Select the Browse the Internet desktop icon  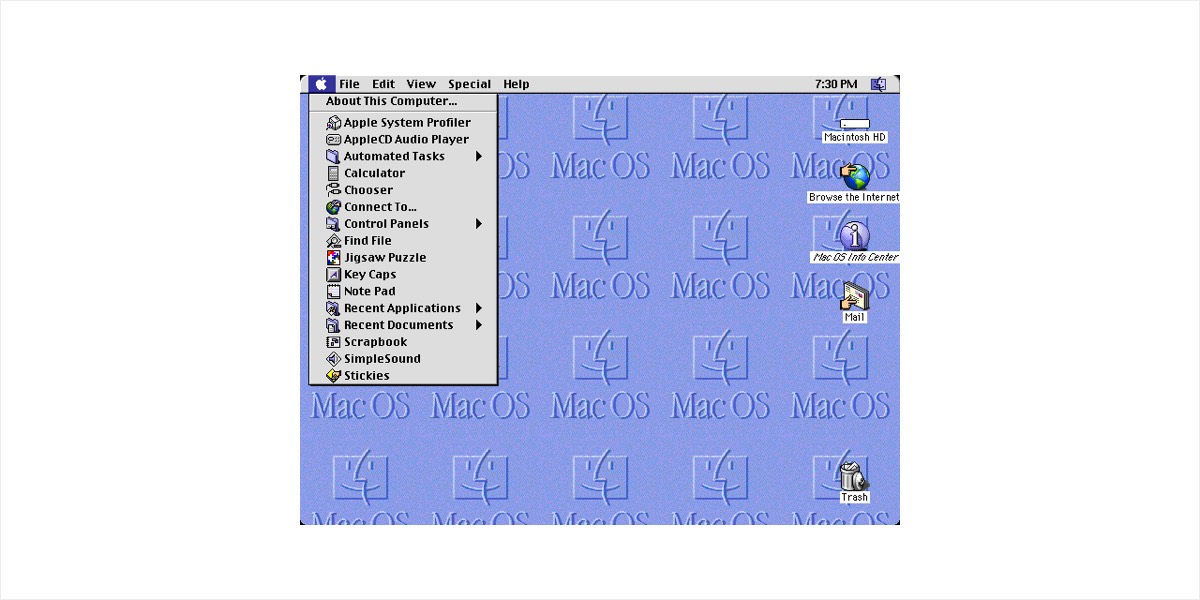coord(854,177)
